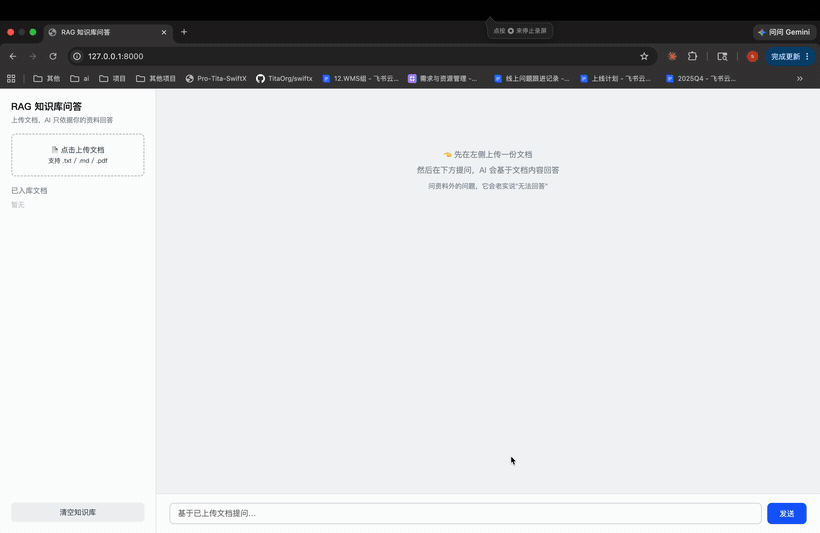Click the browser back arrow
Viewport: 820px width, 533px height.
[x=13, y=56]
